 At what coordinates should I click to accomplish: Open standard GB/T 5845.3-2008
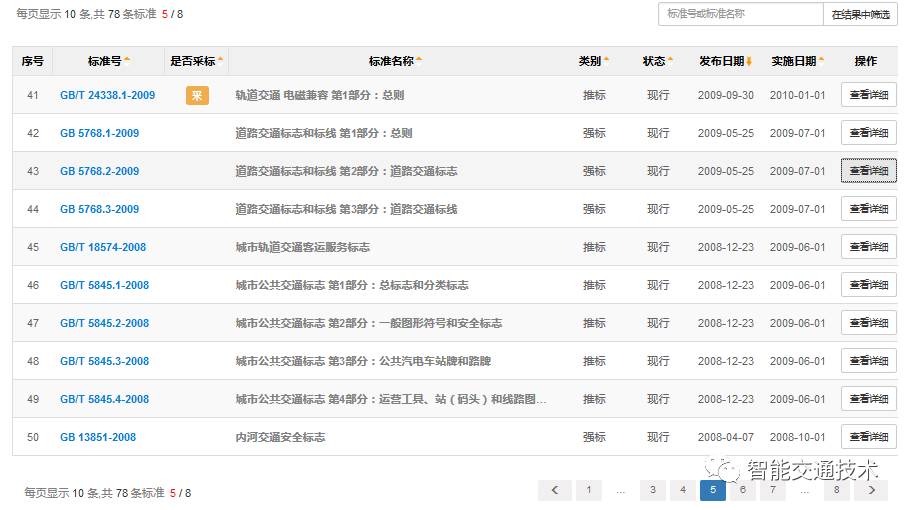pos(104,361)
